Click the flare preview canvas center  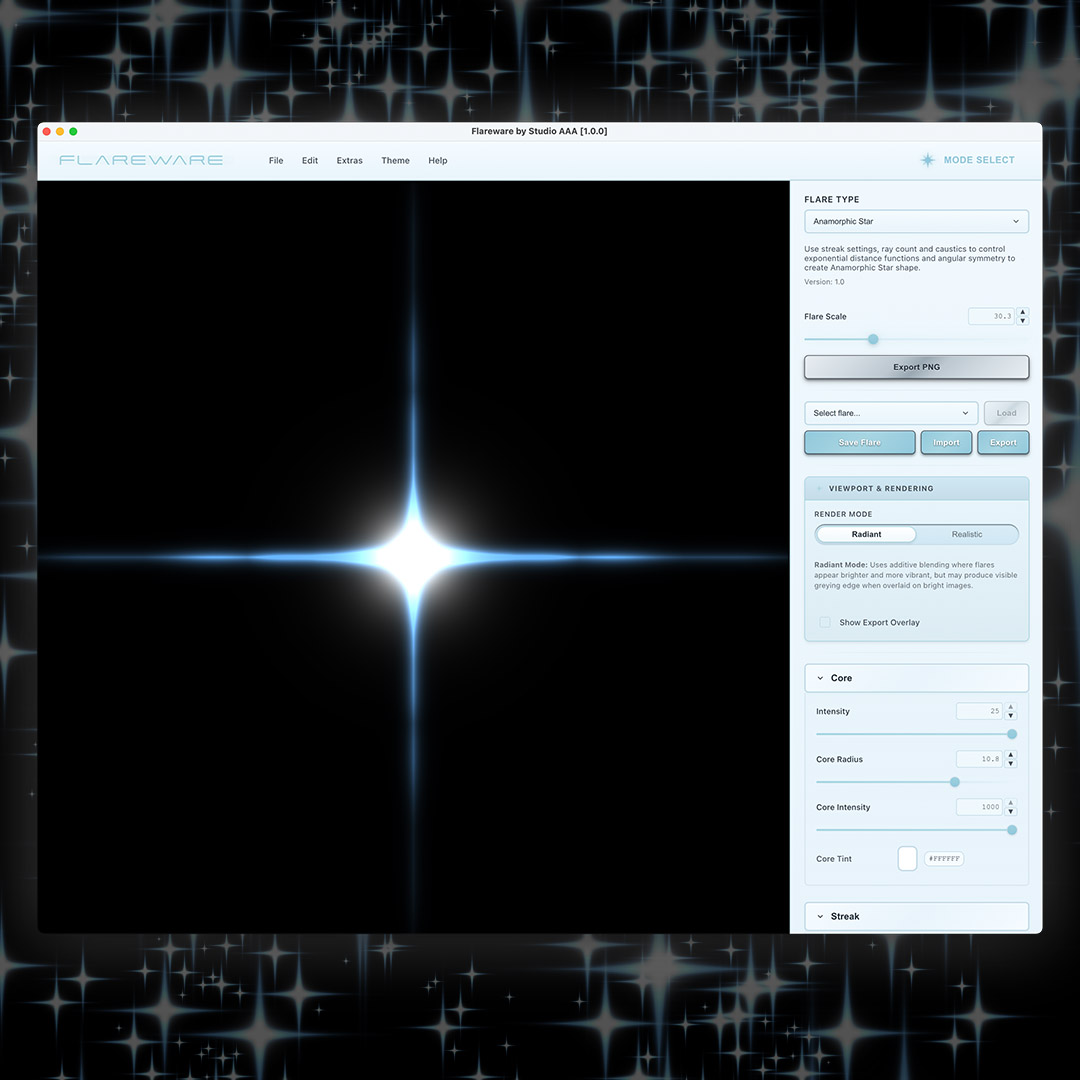[413, 557]
